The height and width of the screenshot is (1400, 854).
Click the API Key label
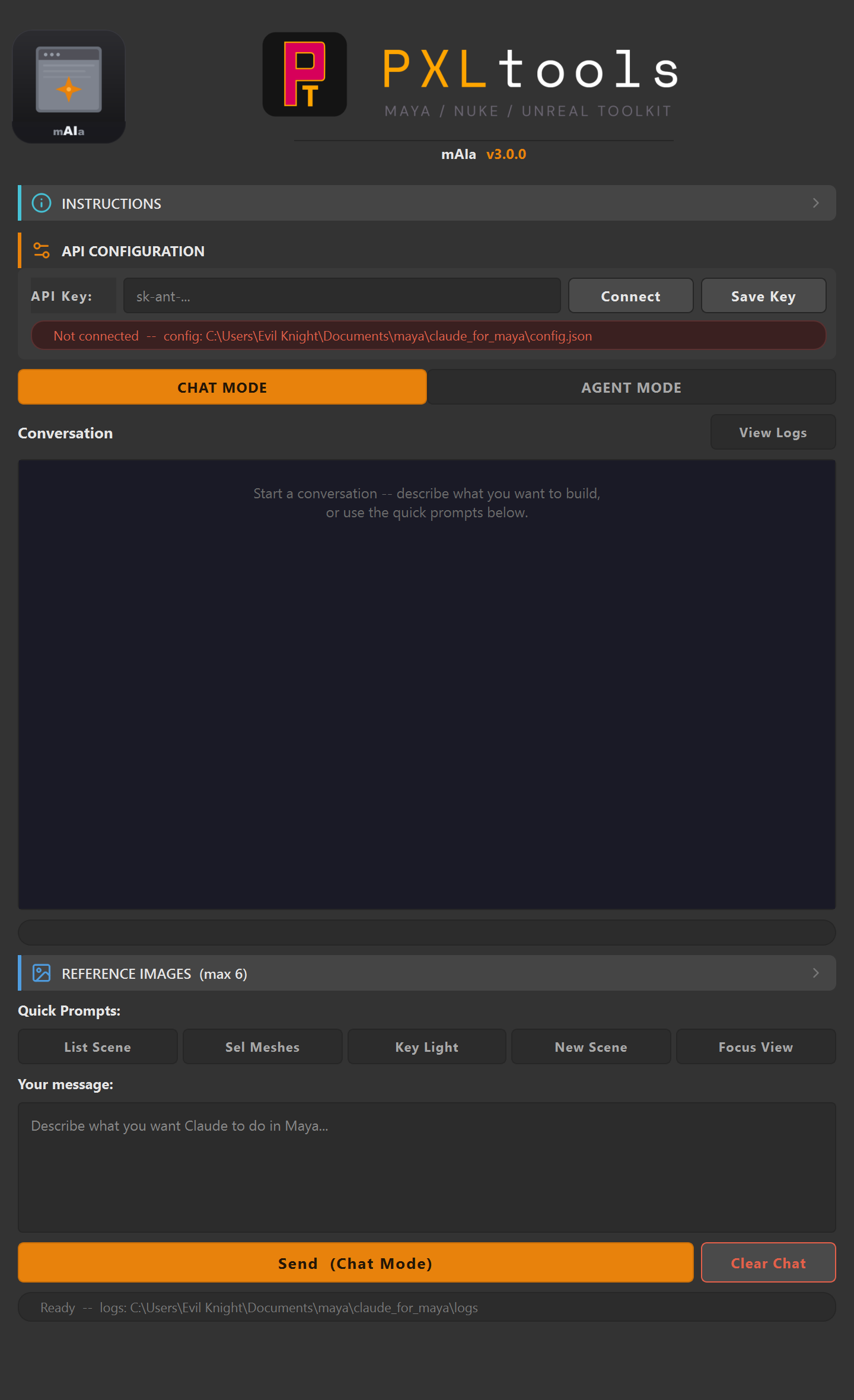pyautogui.click(x=62, y=296)
